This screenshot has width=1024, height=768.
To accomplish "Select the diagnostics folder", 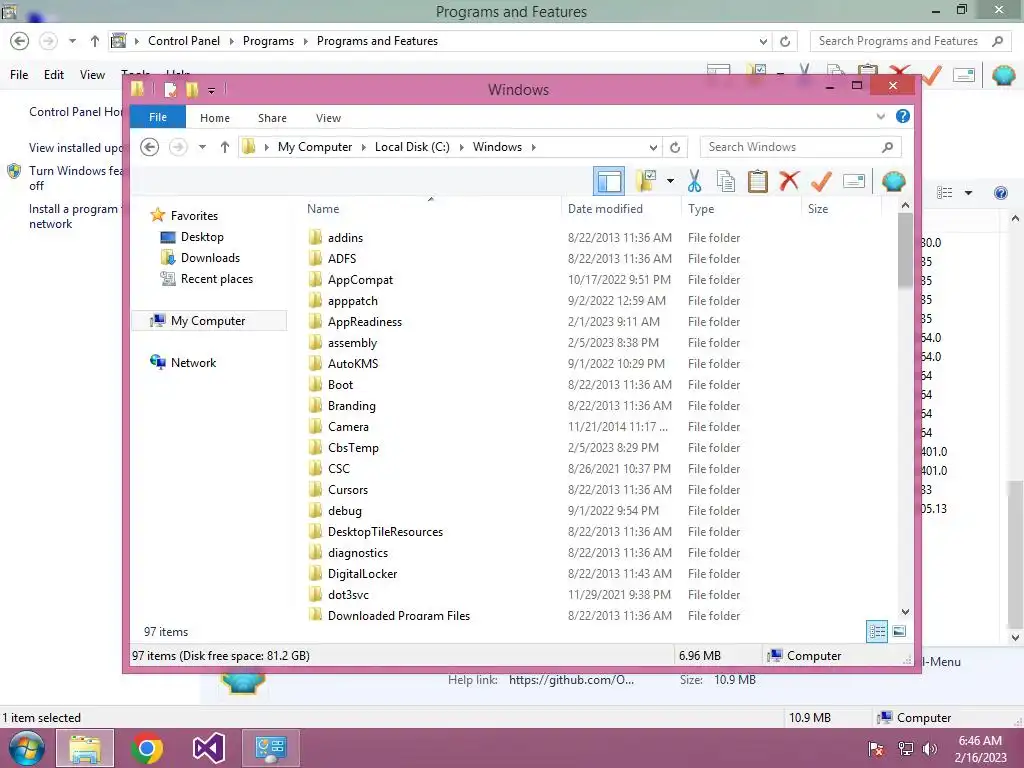I will coord(358,553).
